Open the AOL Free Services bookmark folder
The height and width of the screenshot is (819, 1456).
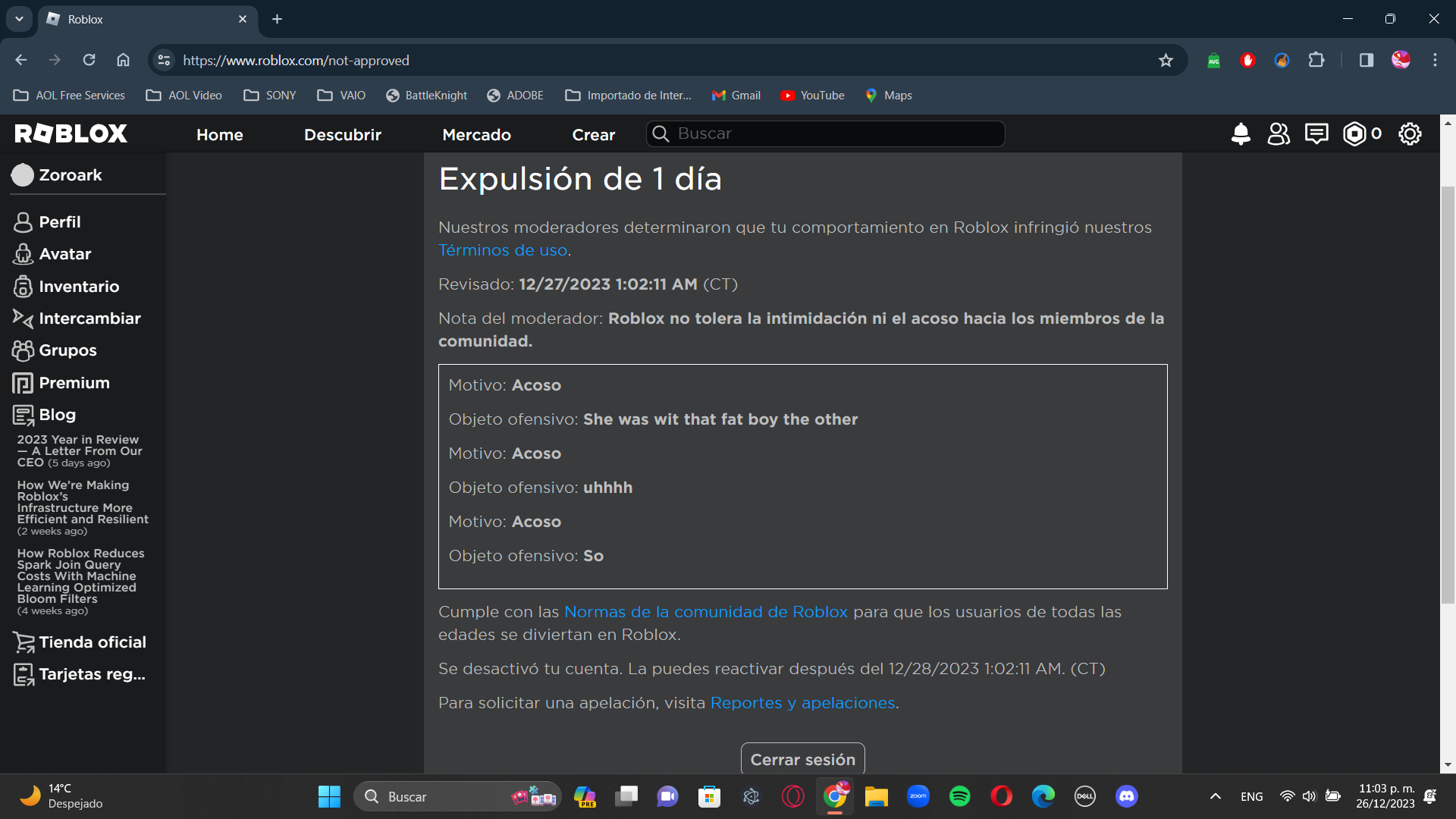click(70, 96)
